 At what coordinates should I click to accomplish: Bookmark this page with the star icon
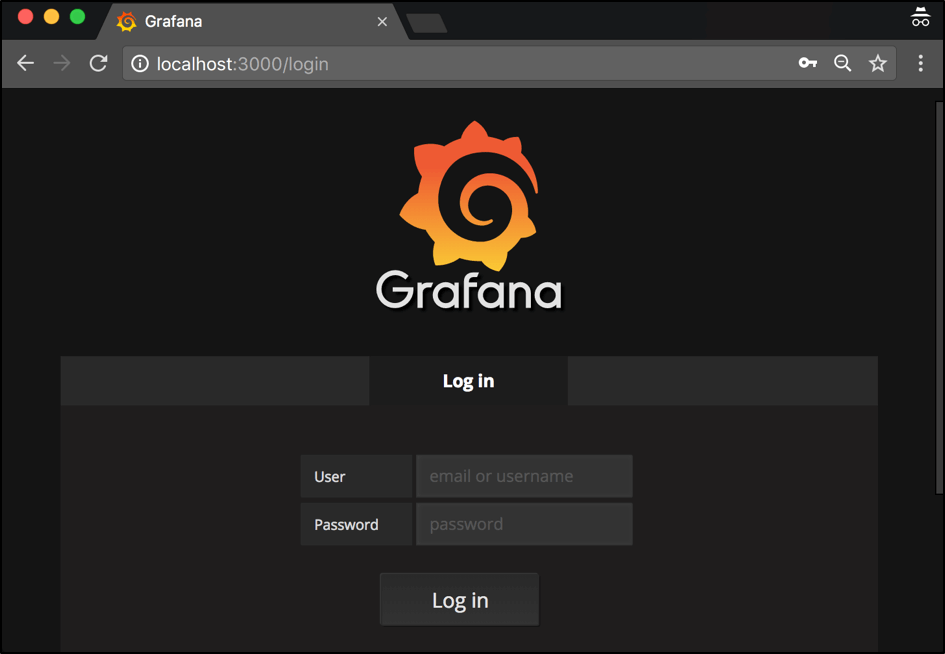pyautogui.click(x=878, y=63)
